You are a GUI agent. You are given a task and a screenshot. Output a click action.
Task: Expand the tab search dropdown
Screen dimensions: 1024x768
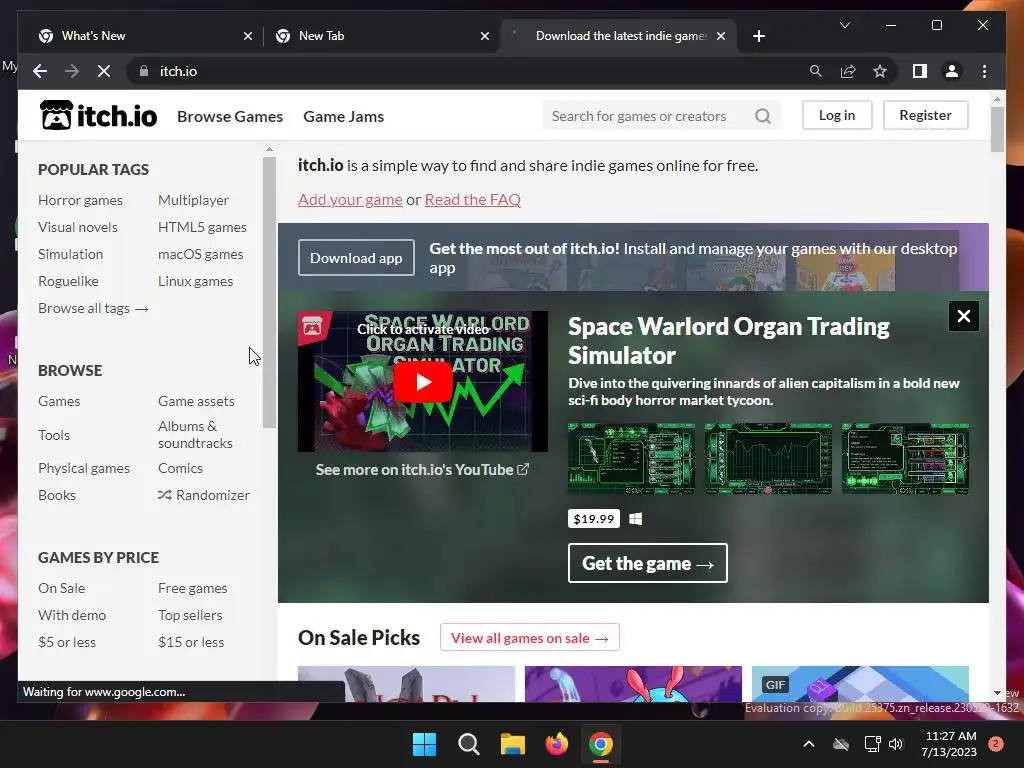pos(844,25)
